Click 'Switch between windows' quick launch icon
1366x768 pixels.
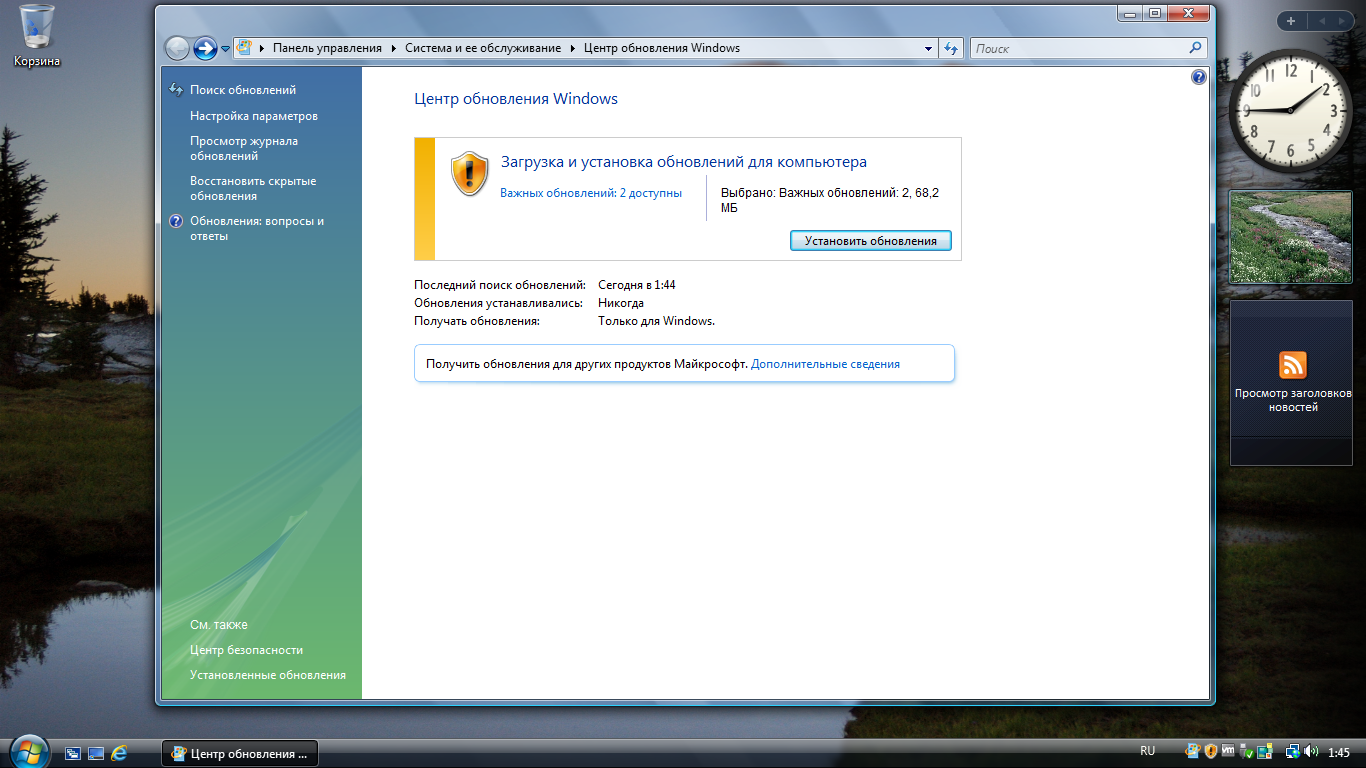(73, 752)
